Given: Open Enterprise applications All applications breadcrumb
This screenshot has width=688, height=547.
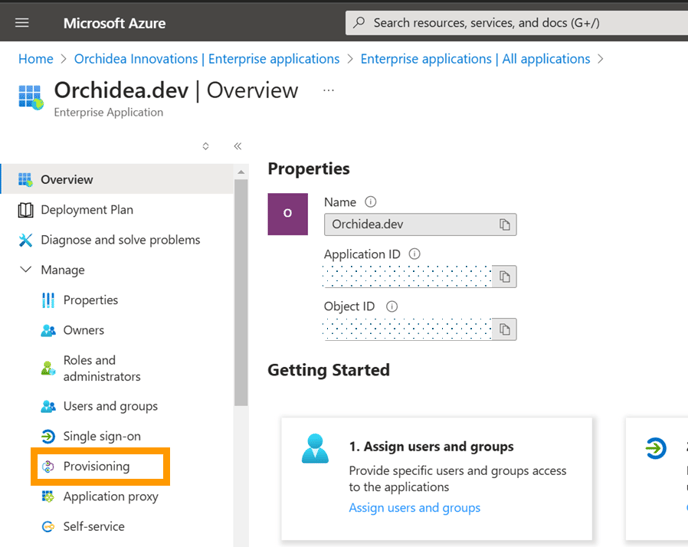Looking at the screenshot, I should (475, 59).
